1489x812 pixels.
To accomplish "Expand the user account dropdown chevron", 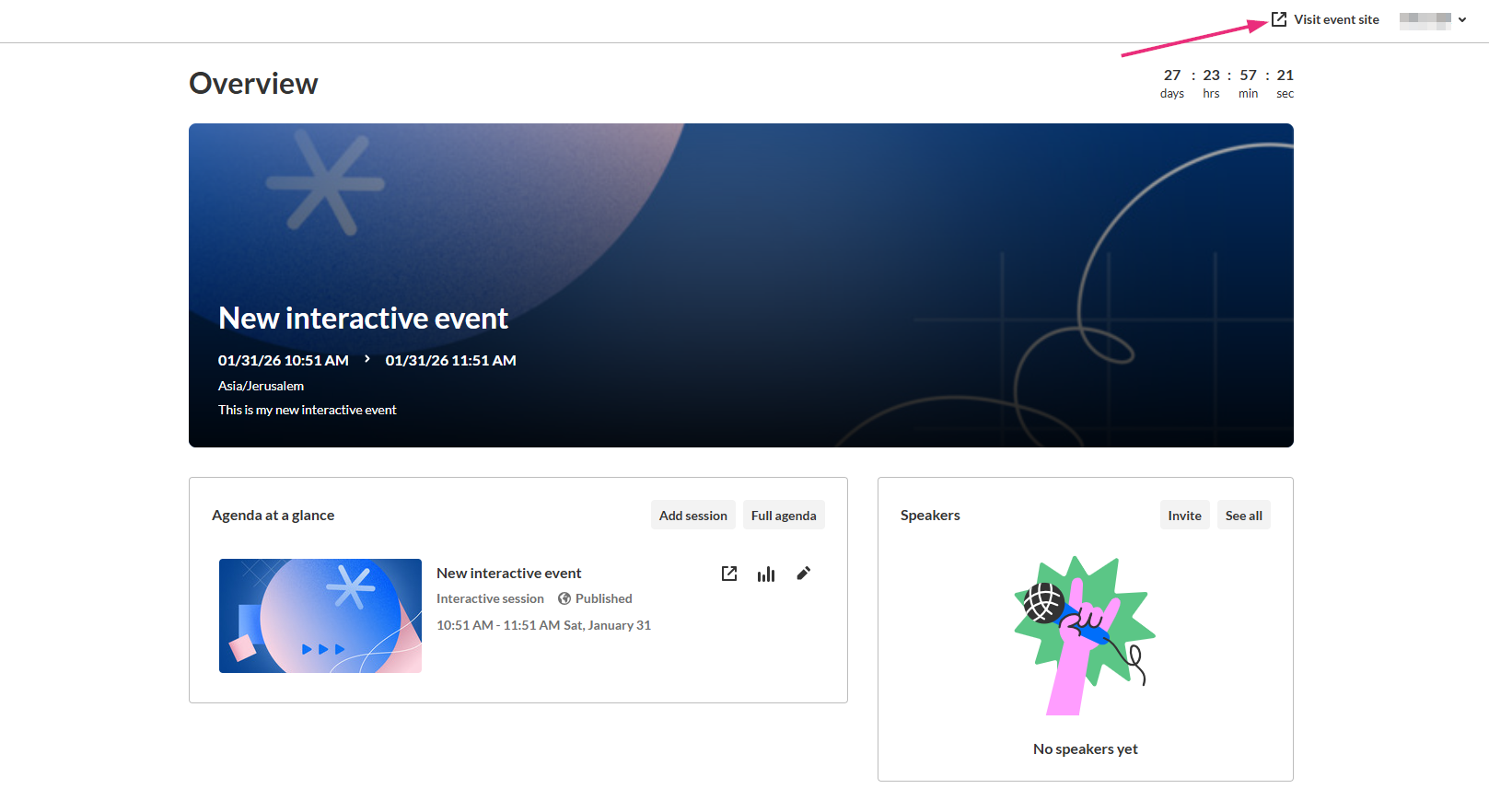I will point(1462,19).
